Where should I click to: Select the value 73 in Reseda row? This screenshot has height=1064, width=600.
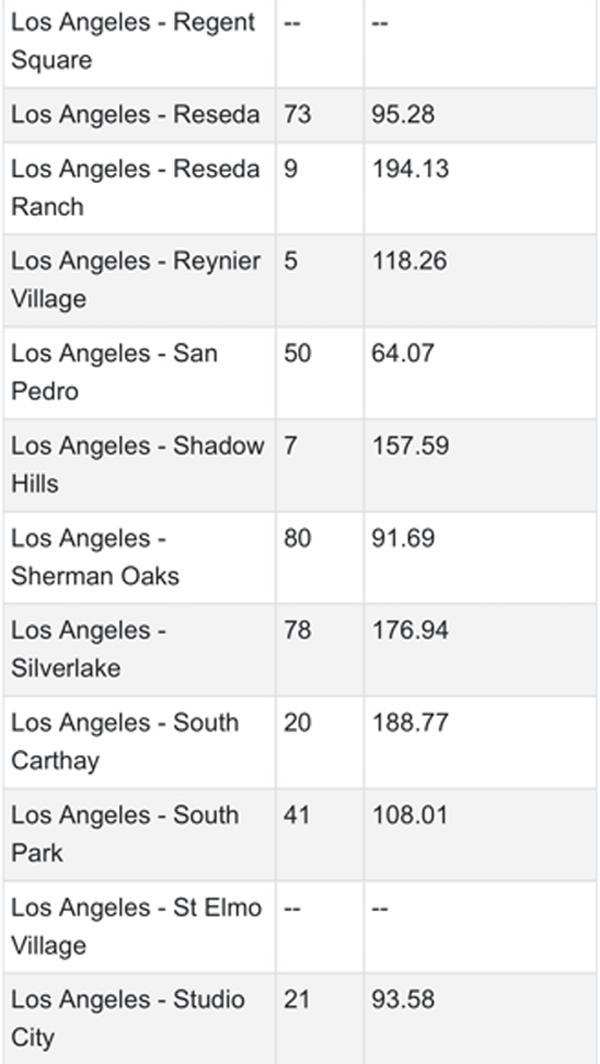coord(297,114)
